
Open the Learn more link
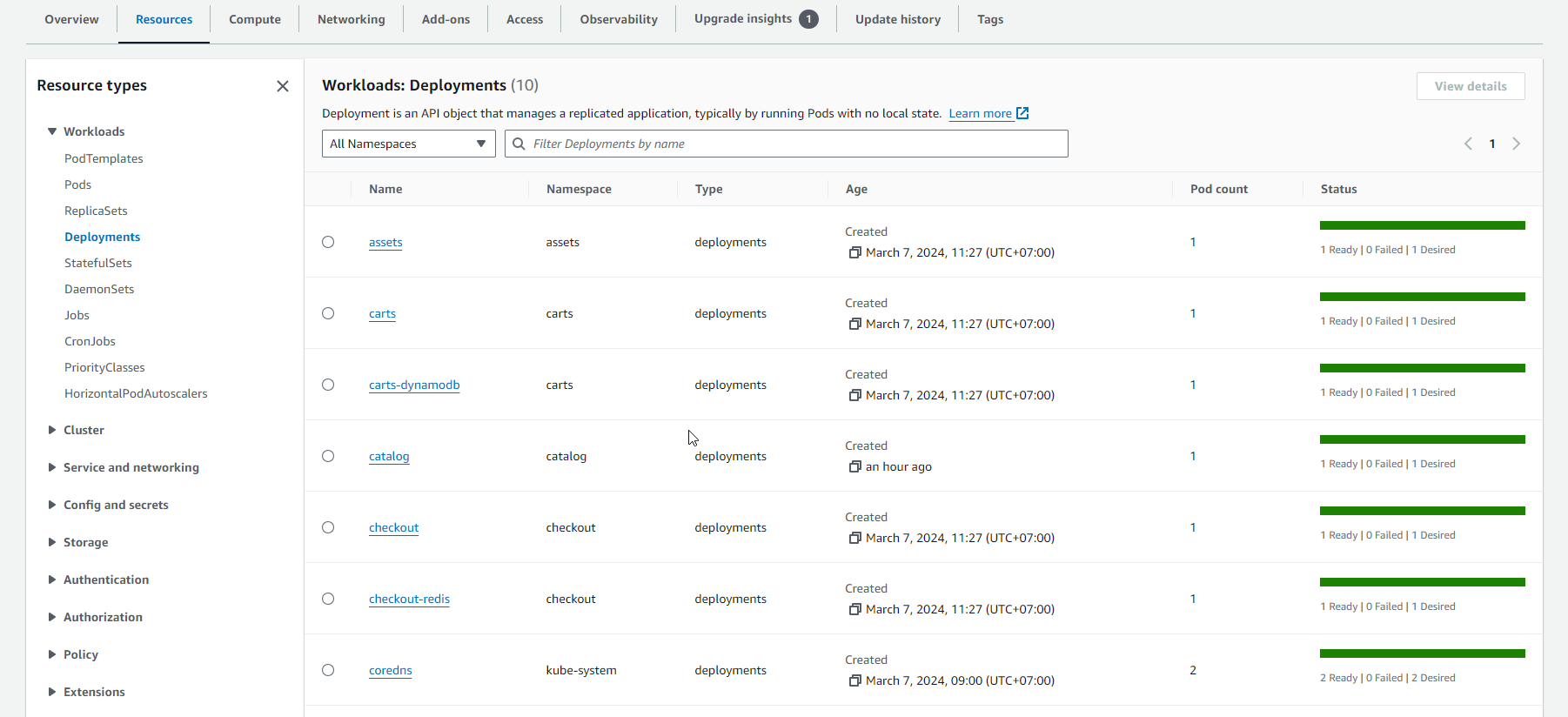tap(980, 113)
